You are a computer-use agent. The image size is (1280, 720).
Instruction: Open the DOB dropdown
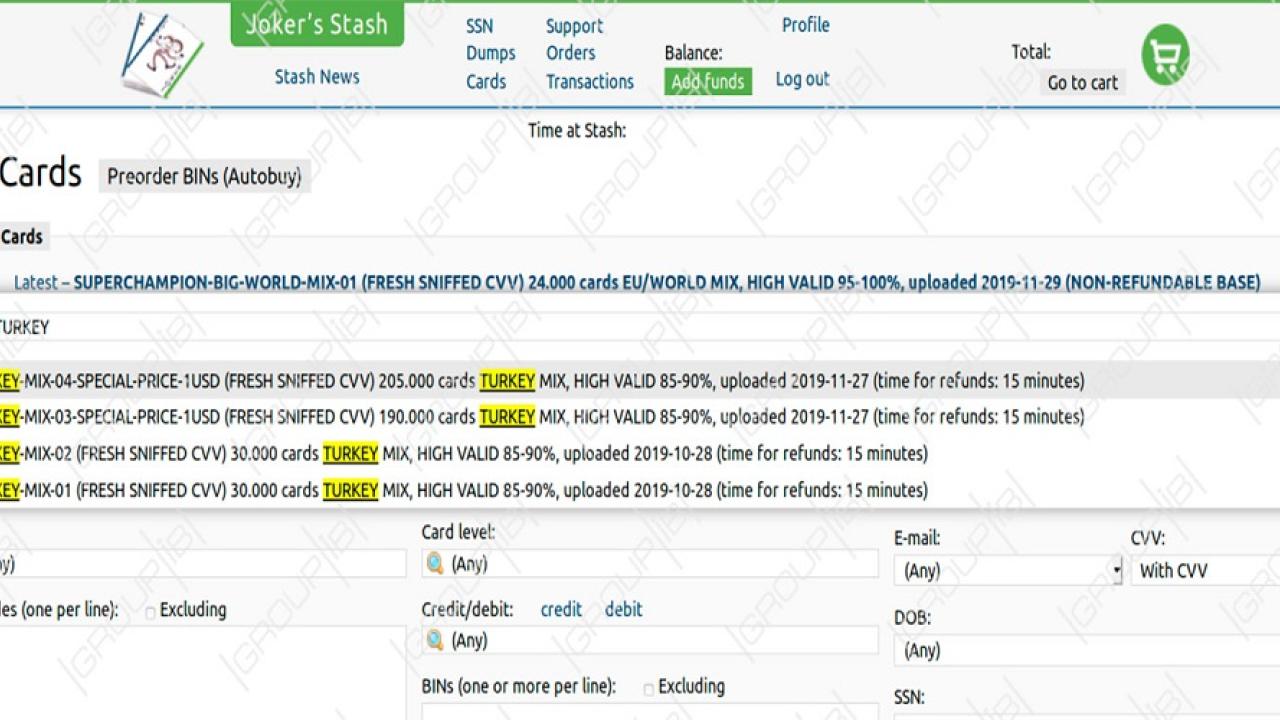click(x=1087, y=651)
